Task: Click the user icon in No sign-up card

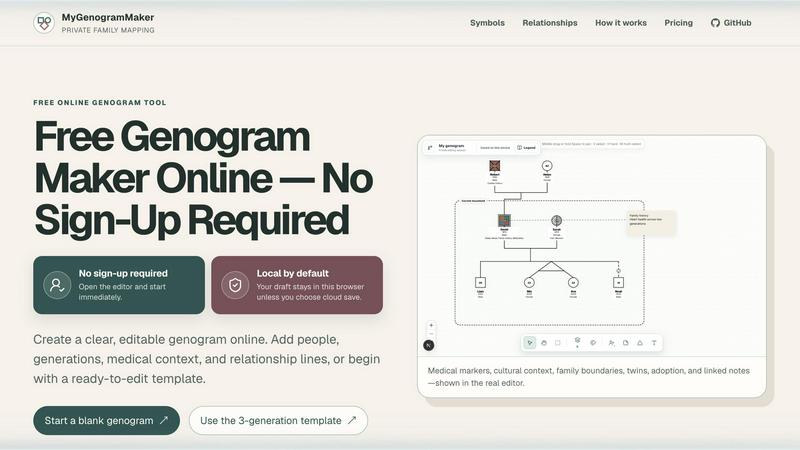Action: click(57, 285)
